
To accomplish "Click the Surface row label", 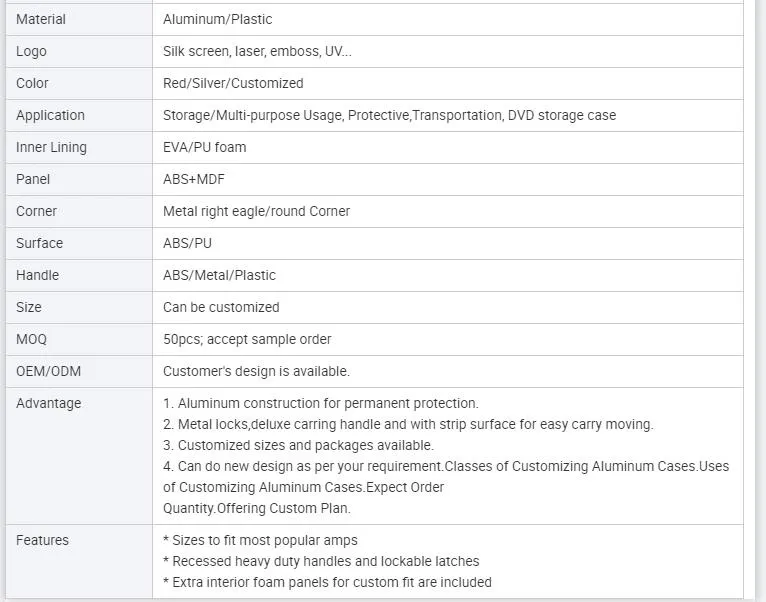I will pyautogui.click(x=40, y=243).
